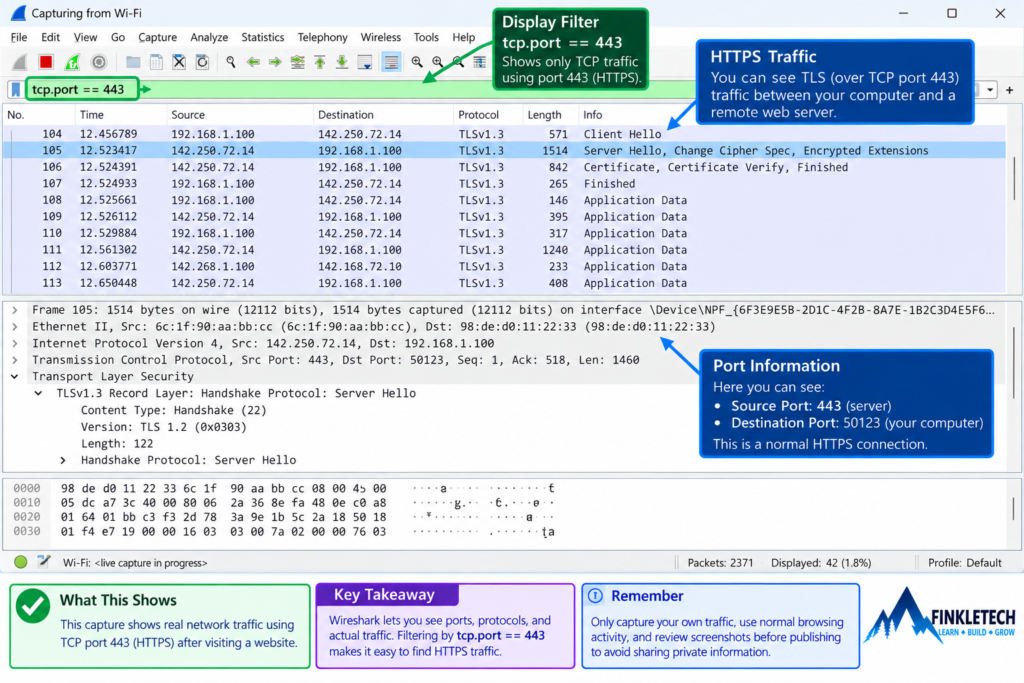The height and width of the screenshot is (683, 1024).
Task: Sort by the Protocol column header
Action: (488, 115)
